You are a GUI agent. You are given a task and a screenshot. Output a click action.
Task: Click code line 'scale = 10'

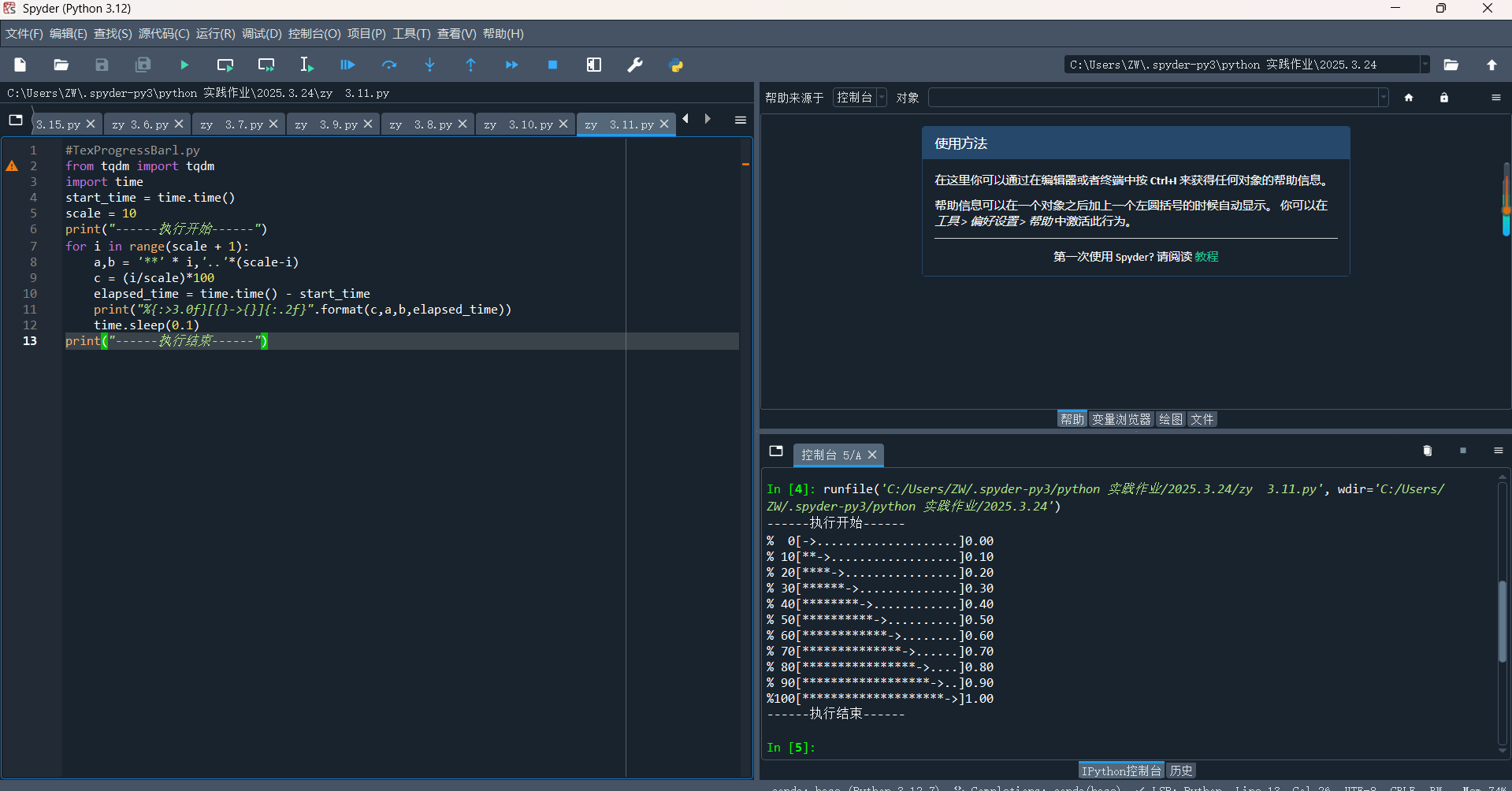tap(101, 214)
